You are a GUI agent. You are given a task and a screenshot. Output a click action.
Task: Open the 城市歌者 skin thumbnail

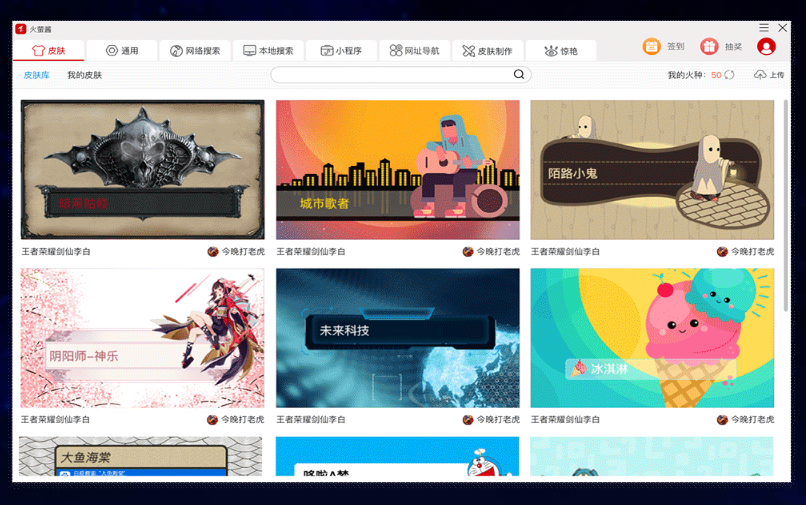click(398, 170)
